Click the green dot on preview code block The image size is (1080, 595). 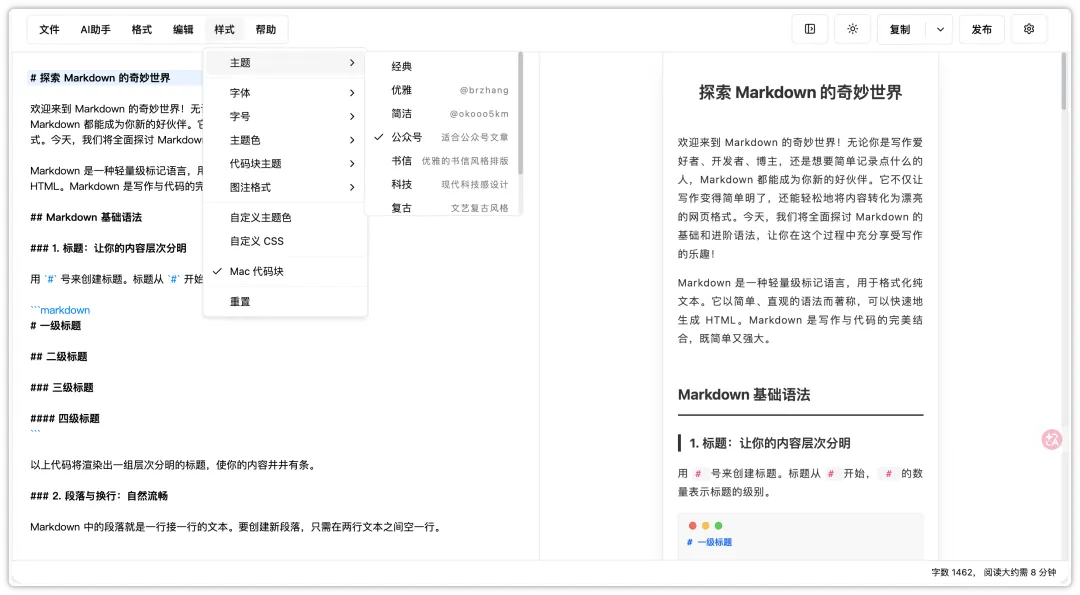pos(718,525)
